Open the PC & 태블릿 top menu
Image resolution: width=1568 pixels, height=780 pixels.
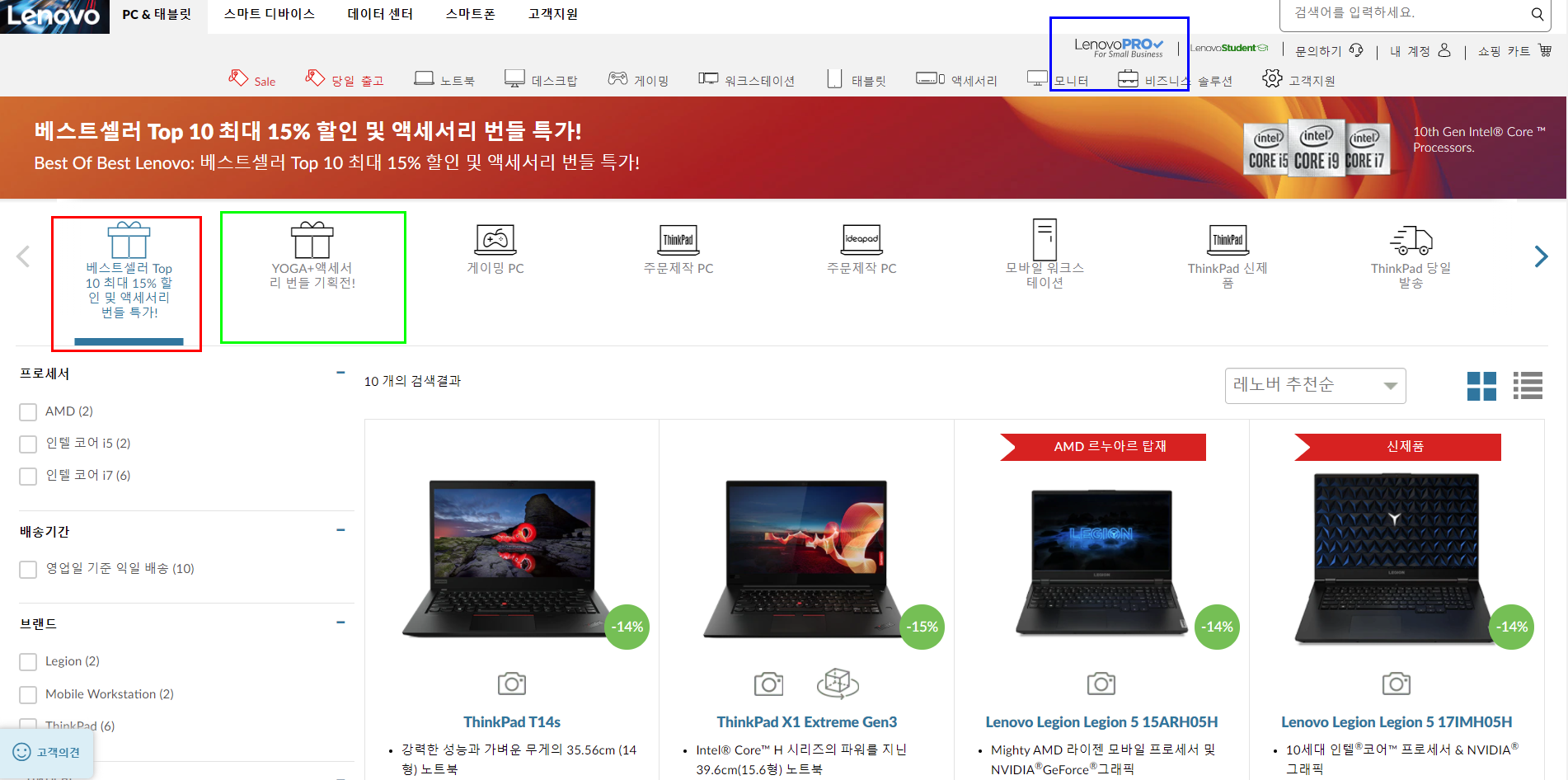(157, 14)
